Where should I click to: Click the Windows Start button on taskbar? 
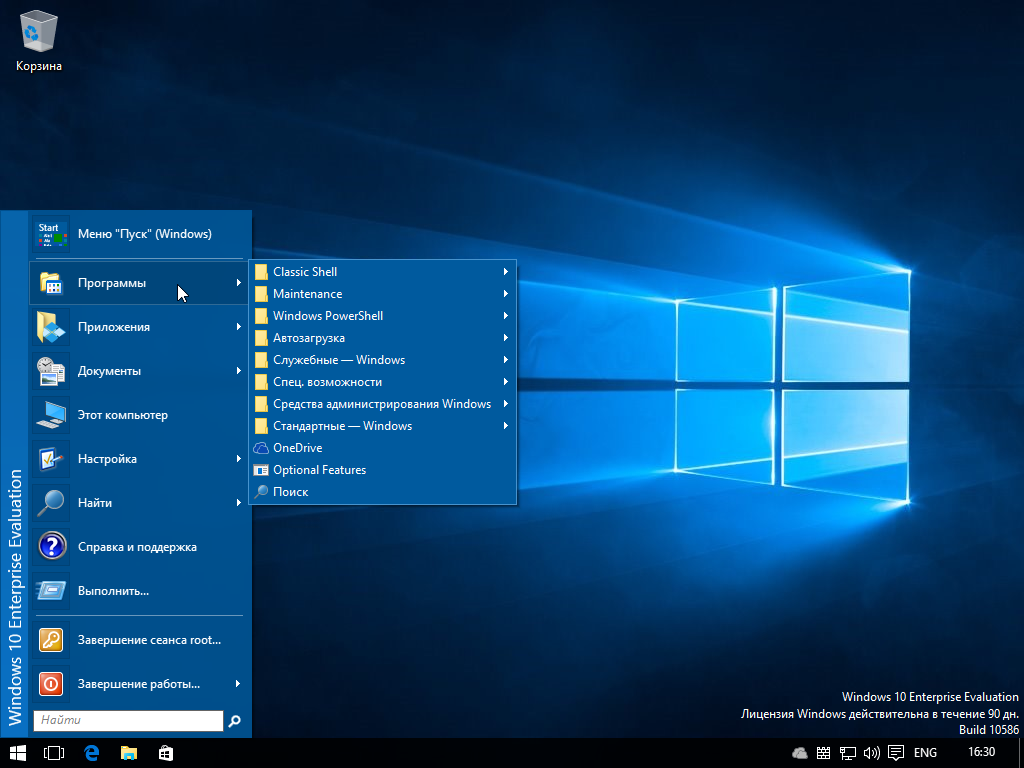[x=18, y=753]
